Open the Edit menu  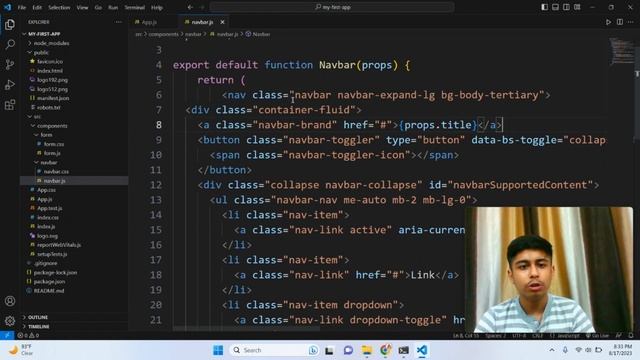click(37, 7)
